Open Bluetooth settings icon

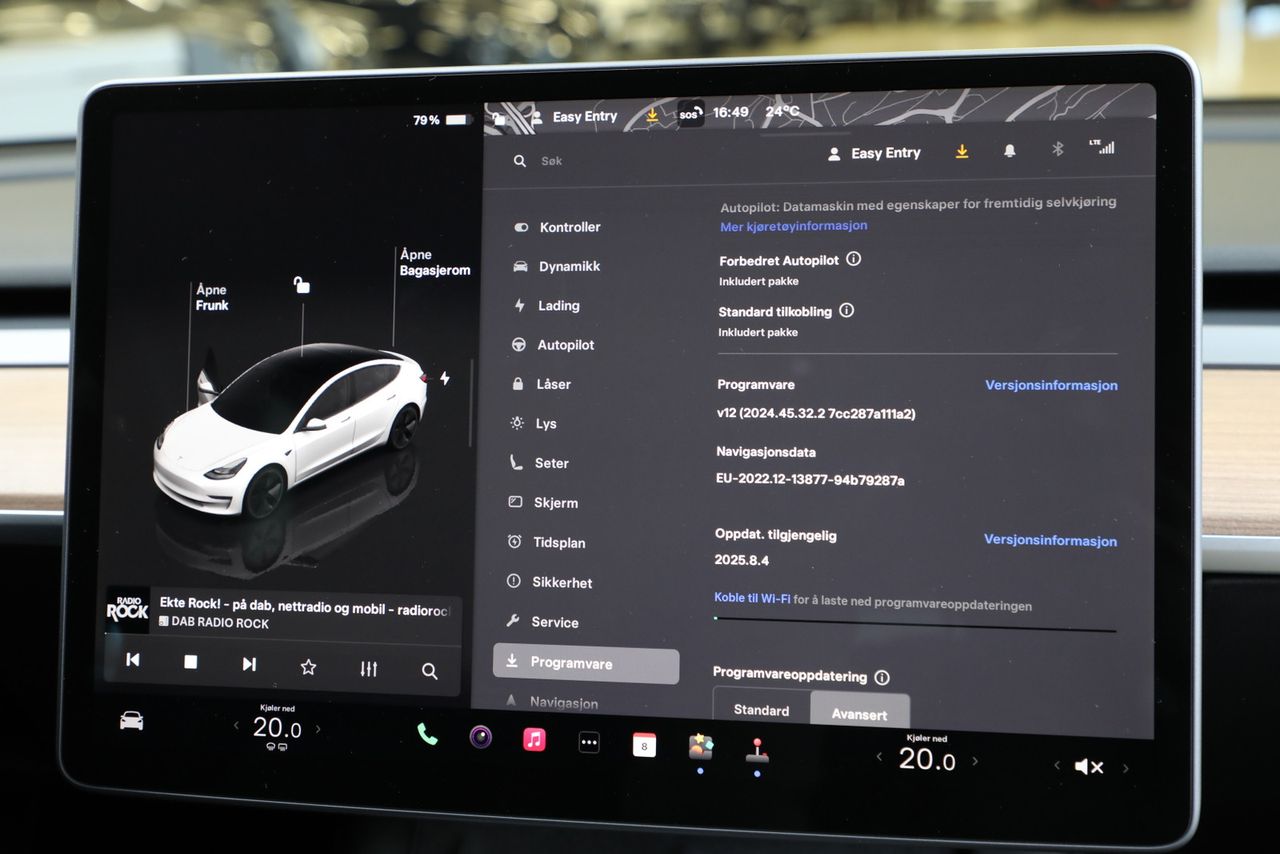(x=1057, y=149)
